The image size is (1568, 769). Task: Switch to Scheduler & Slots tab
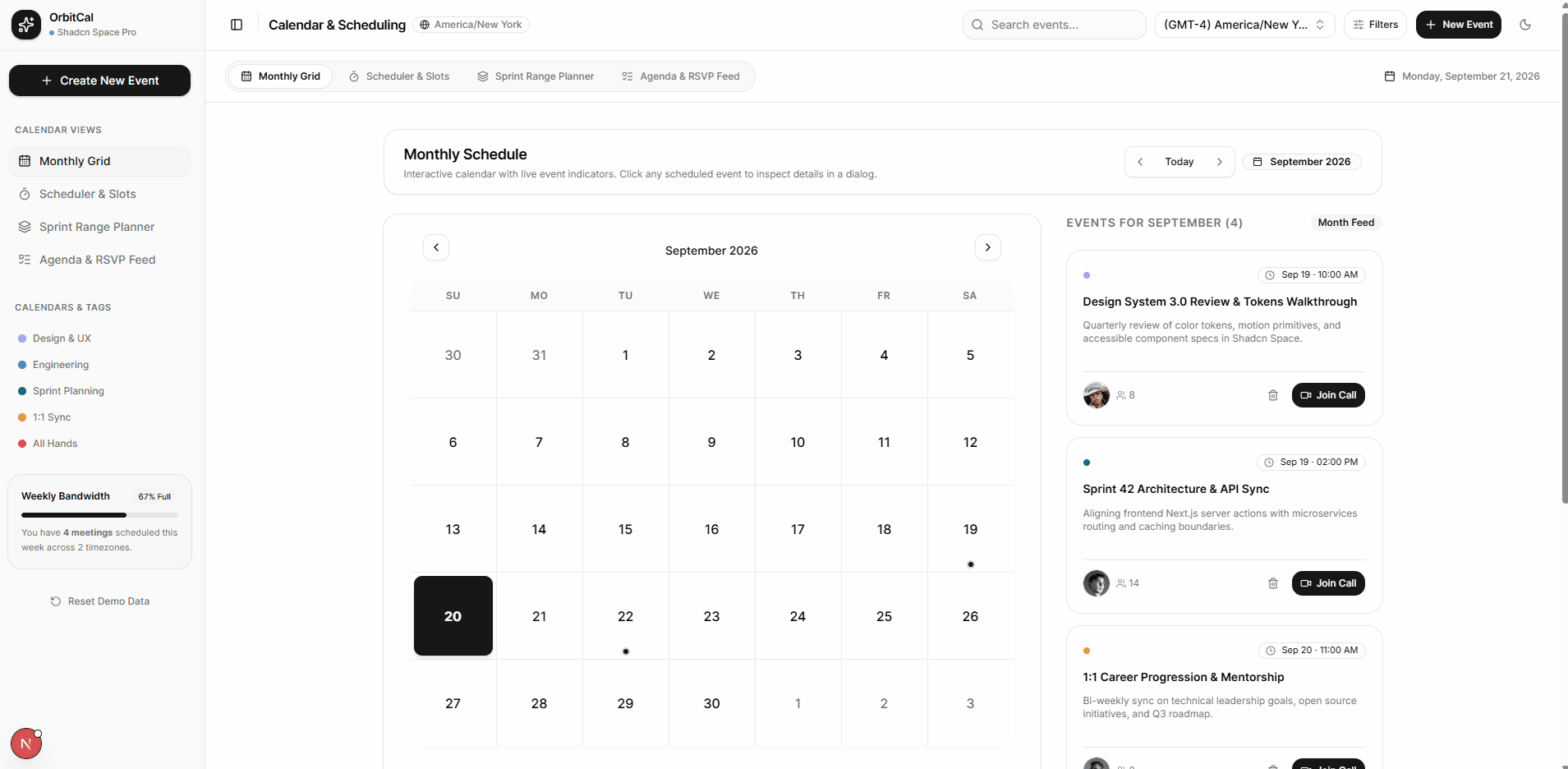pyautogui.click(x=399, y=76)
